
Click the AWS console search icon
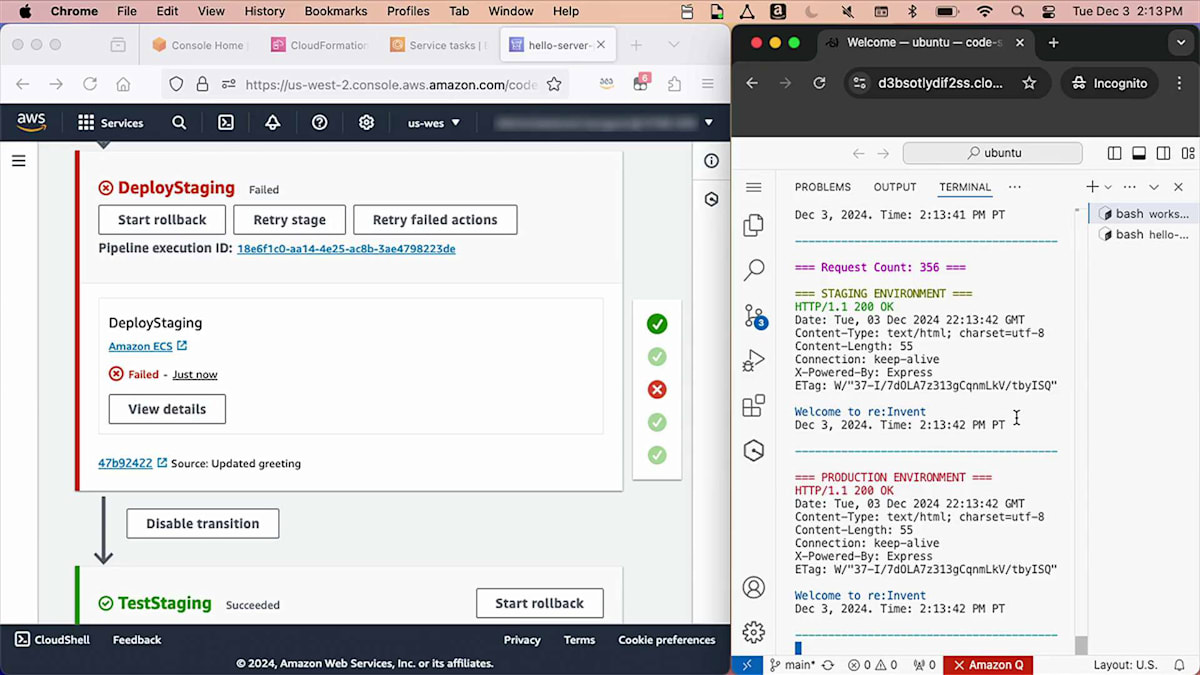(x=179, y=123)
